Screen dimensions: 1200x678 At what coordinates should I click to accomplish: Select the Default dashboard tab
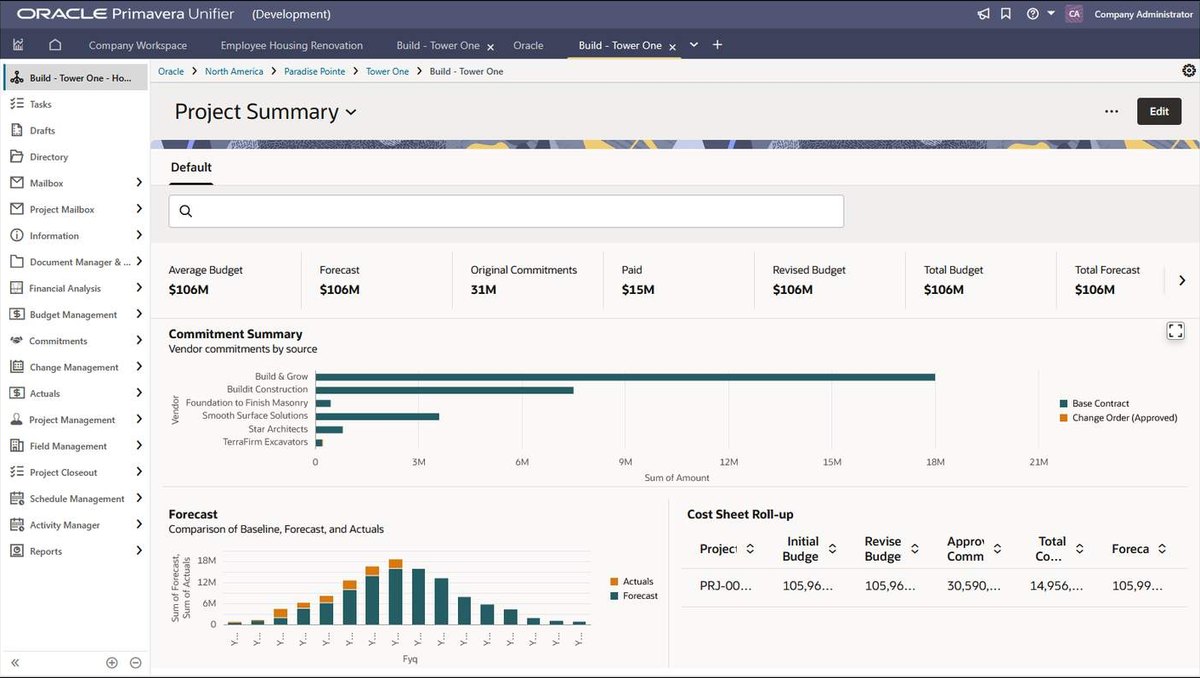pos(191,167)
